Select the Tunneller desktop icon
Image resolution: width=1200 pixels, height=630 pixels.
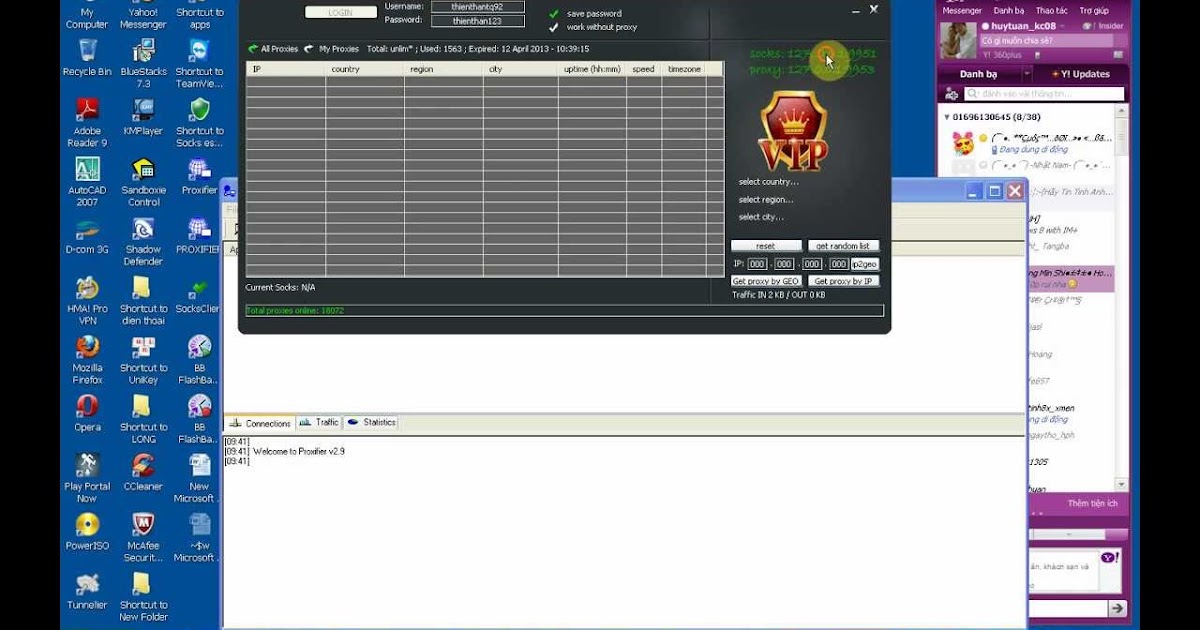[87, 590]
